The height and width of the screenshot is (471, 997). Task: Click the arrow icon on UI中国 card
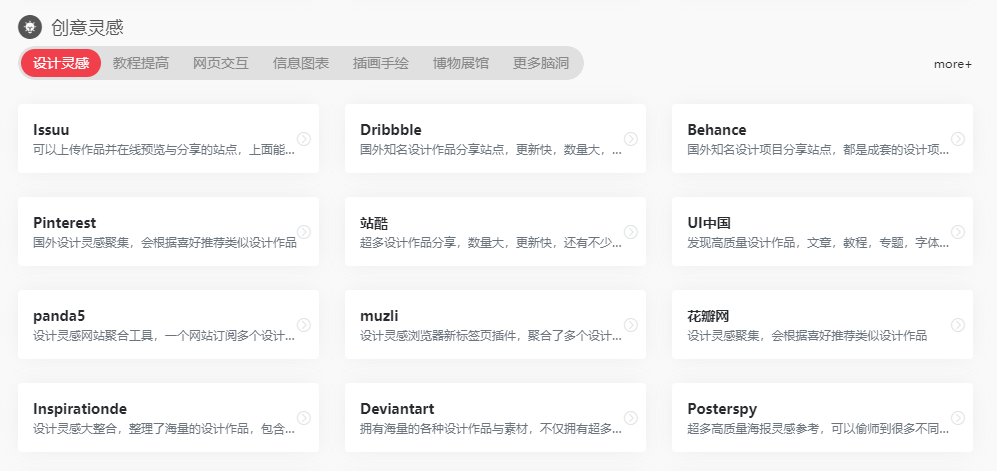point(958,231)
